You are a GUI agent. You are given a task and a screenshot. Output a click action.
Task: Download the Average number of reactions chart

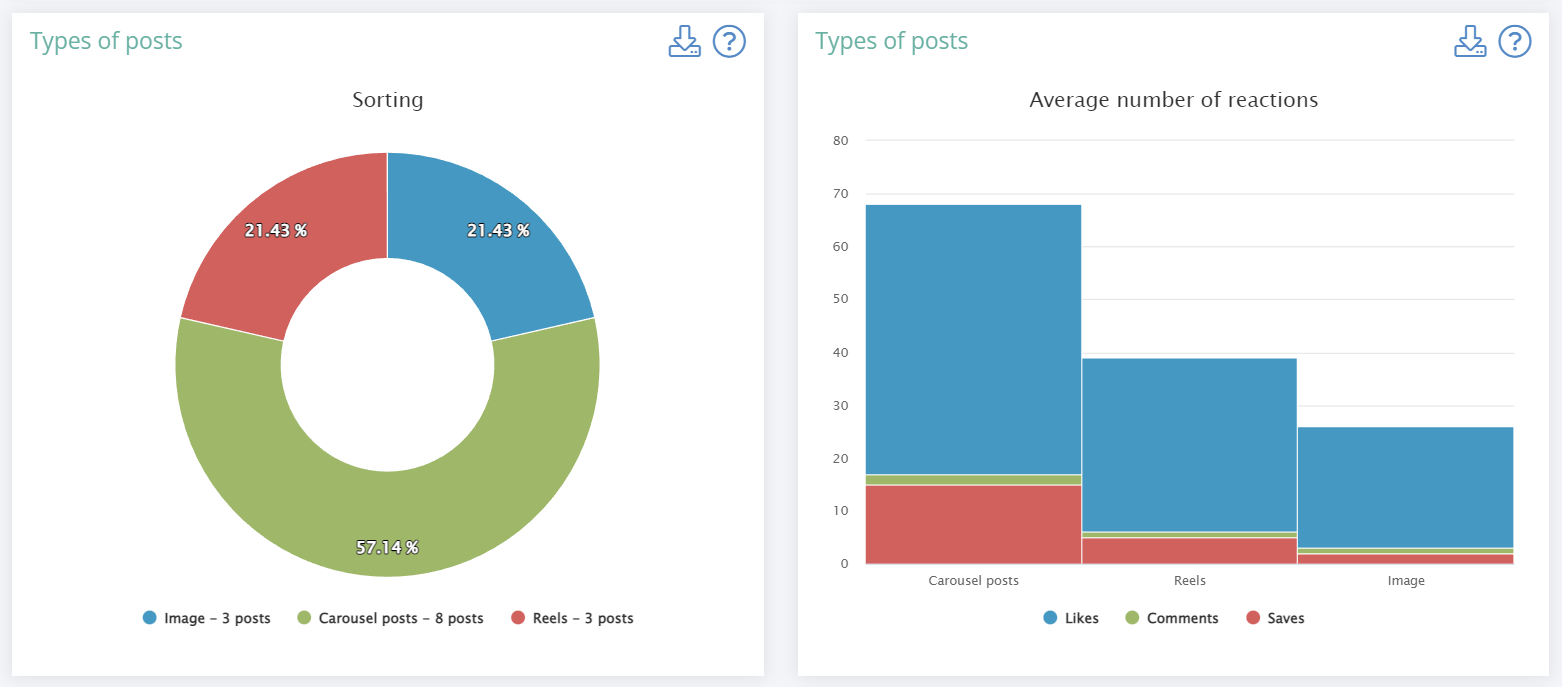coord(1469,42)
